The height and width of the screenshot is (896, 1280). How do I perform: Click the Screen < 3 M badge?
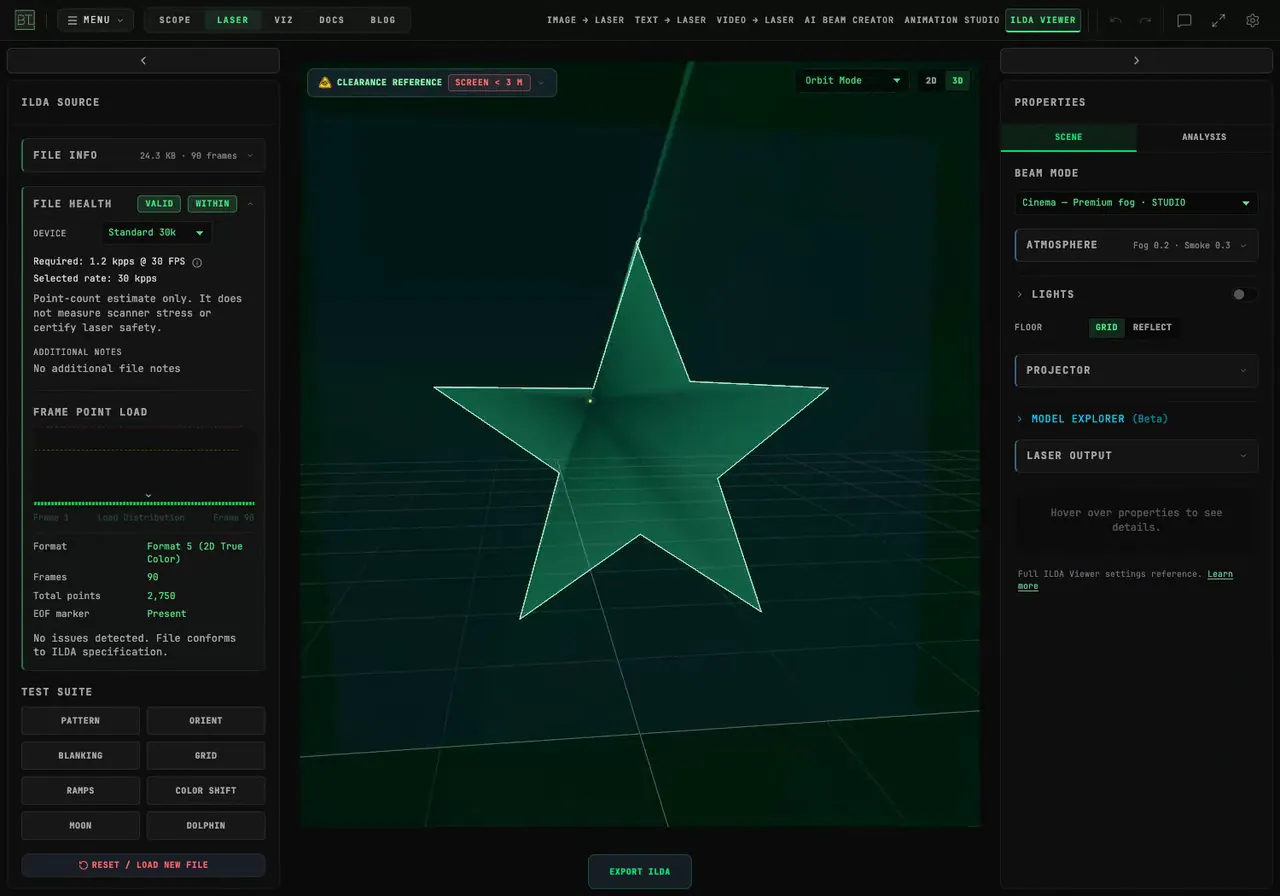coord(489,83)
